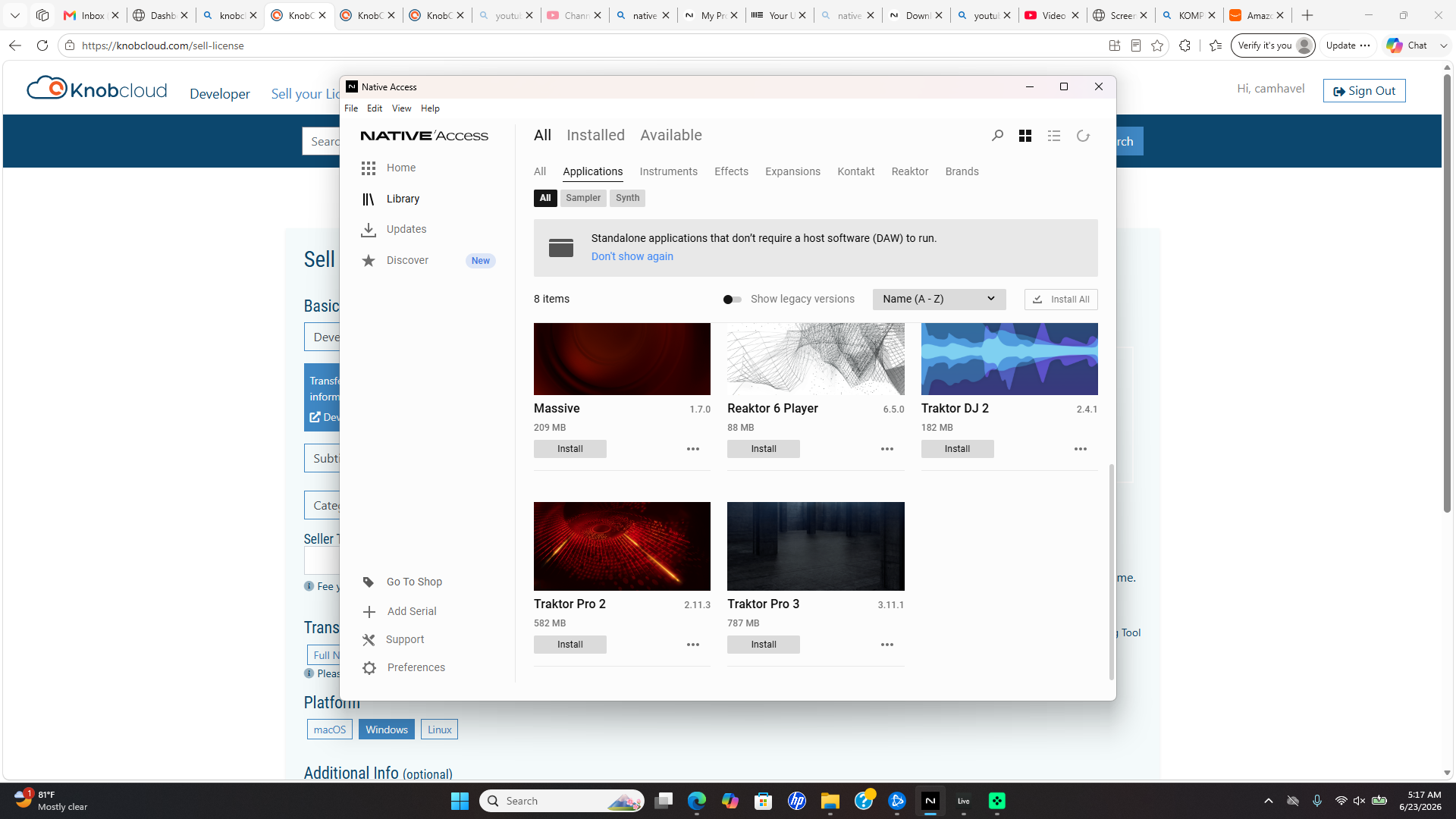Show hidden system tray icons

[x=1268, y=801]
